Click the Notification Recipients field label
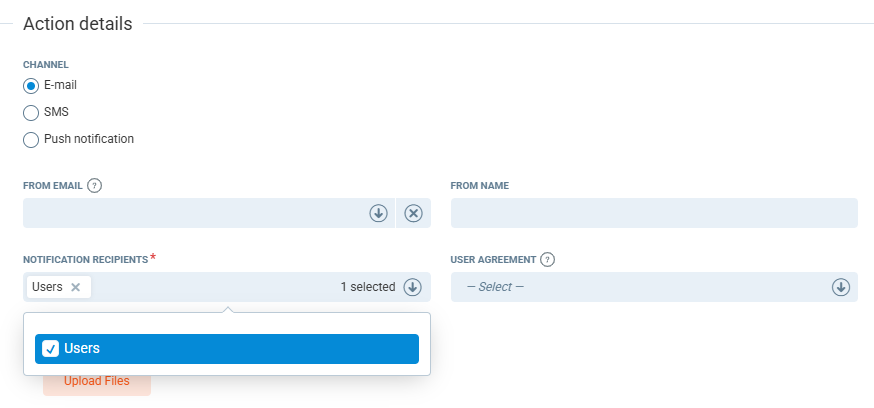 pyautogui.click(x=85, y=259)
